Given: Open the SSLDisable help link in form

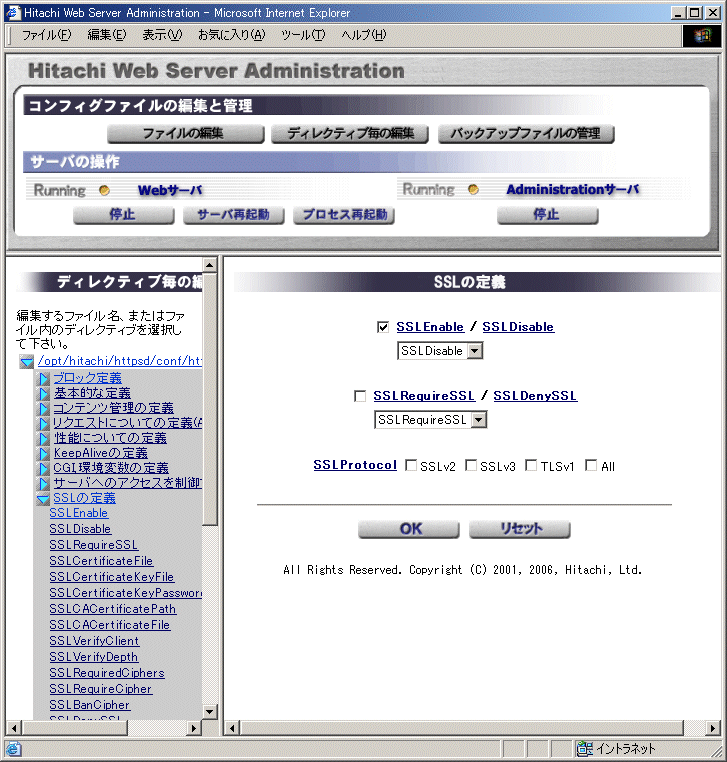Looking at the screenshot, I should (518, 327).
